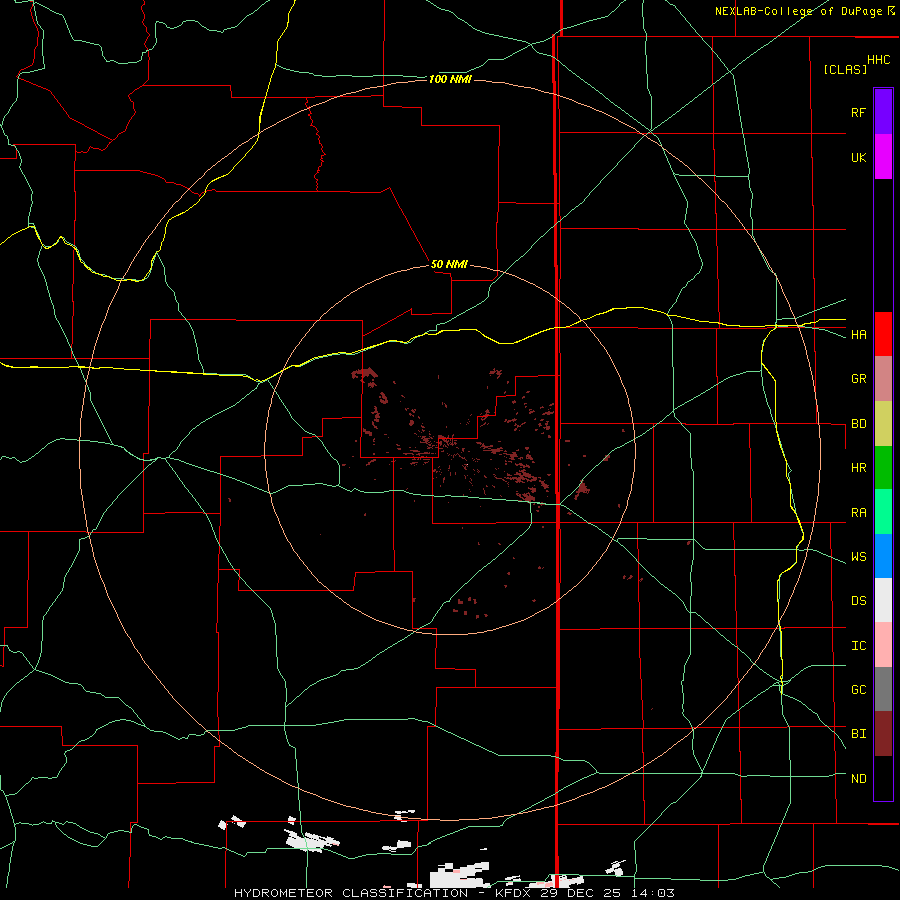This screenshot has height=900, width=900.
Task: Click the RF purple legend swatch
Action: tap(883, 111)
